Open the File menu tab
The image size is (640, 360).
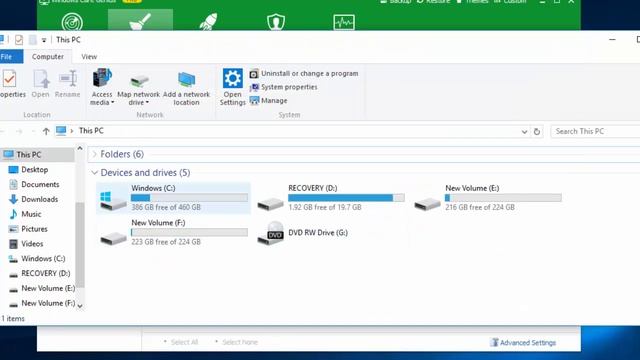click(11, 57)
